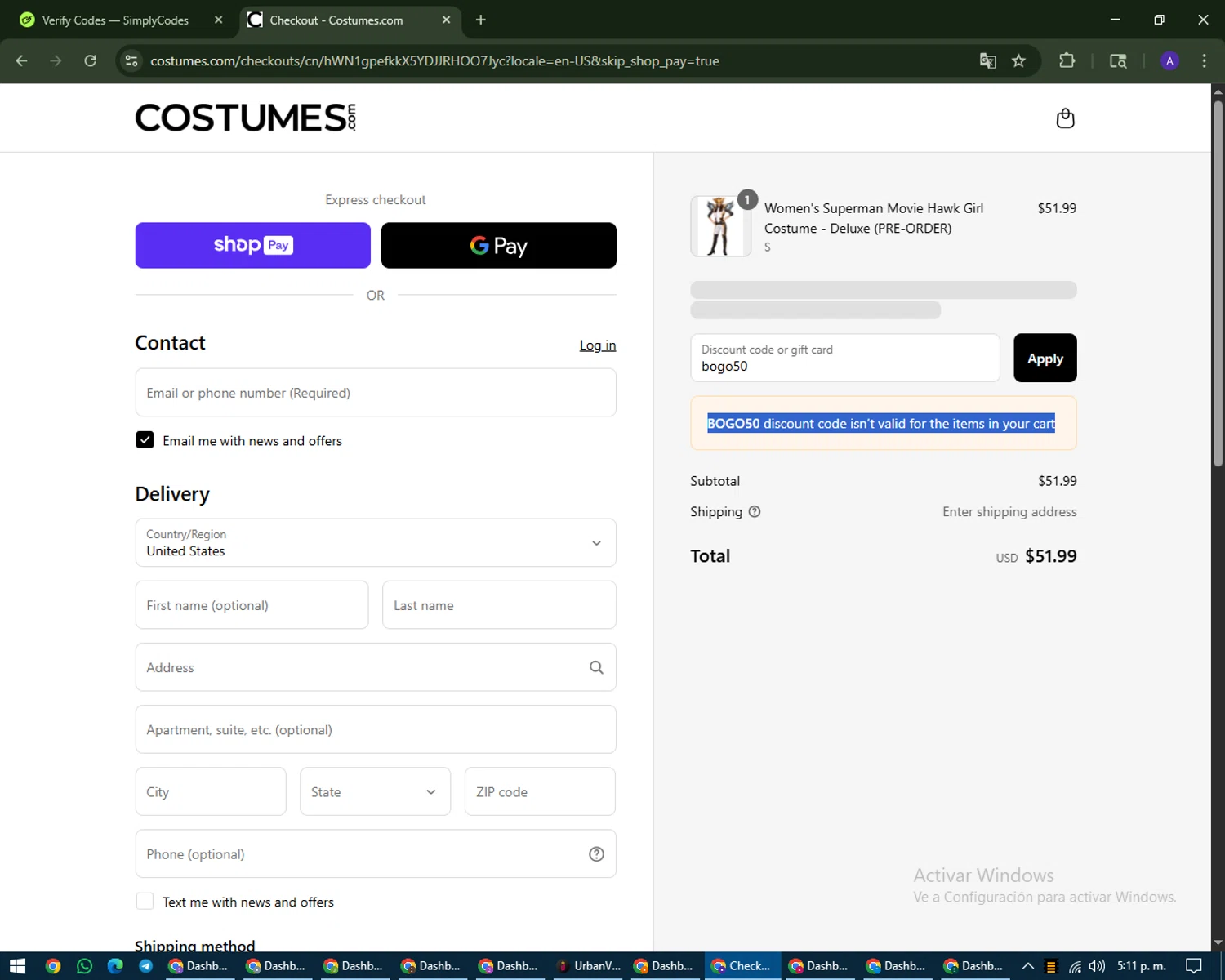Viewport: 1225px width, 980px height.
Task: Open network settings from the tray
Action: coord(1075,967)
